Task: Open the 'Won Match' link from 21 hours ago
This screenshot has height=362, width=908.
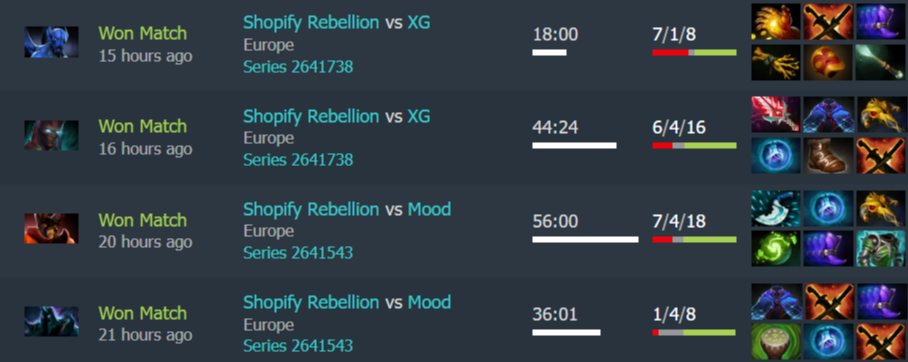Action: click(x=142, y=313)
